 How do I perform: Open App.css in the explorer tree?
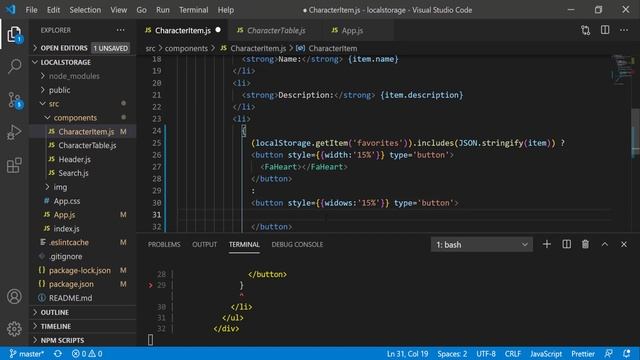tap(67, 201)
